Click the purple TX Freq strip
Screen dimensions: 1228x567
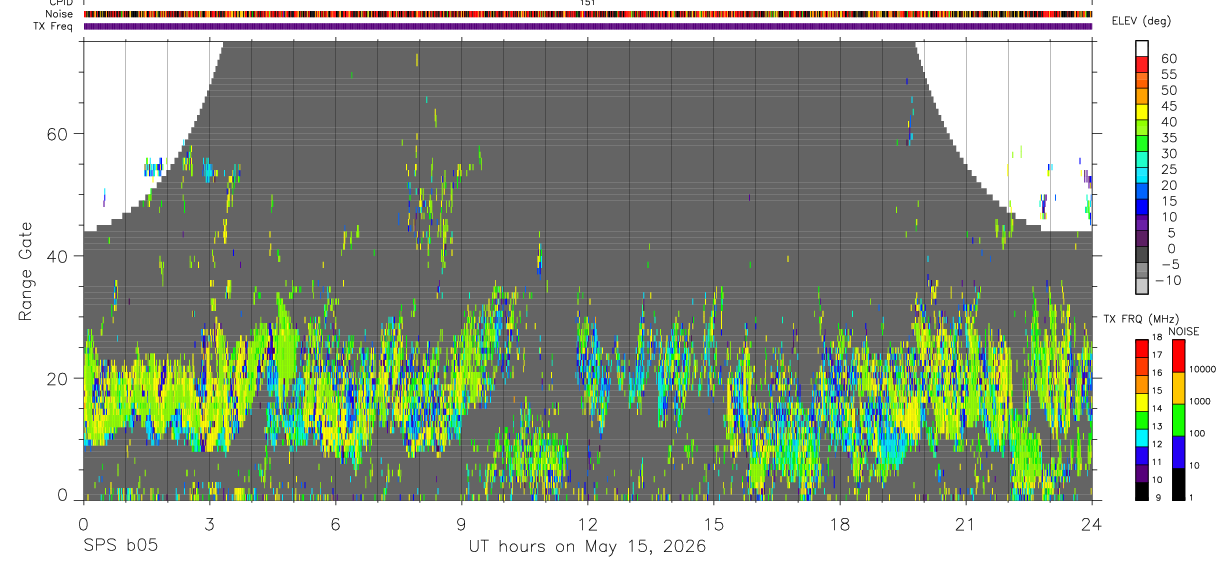(587, 26)
